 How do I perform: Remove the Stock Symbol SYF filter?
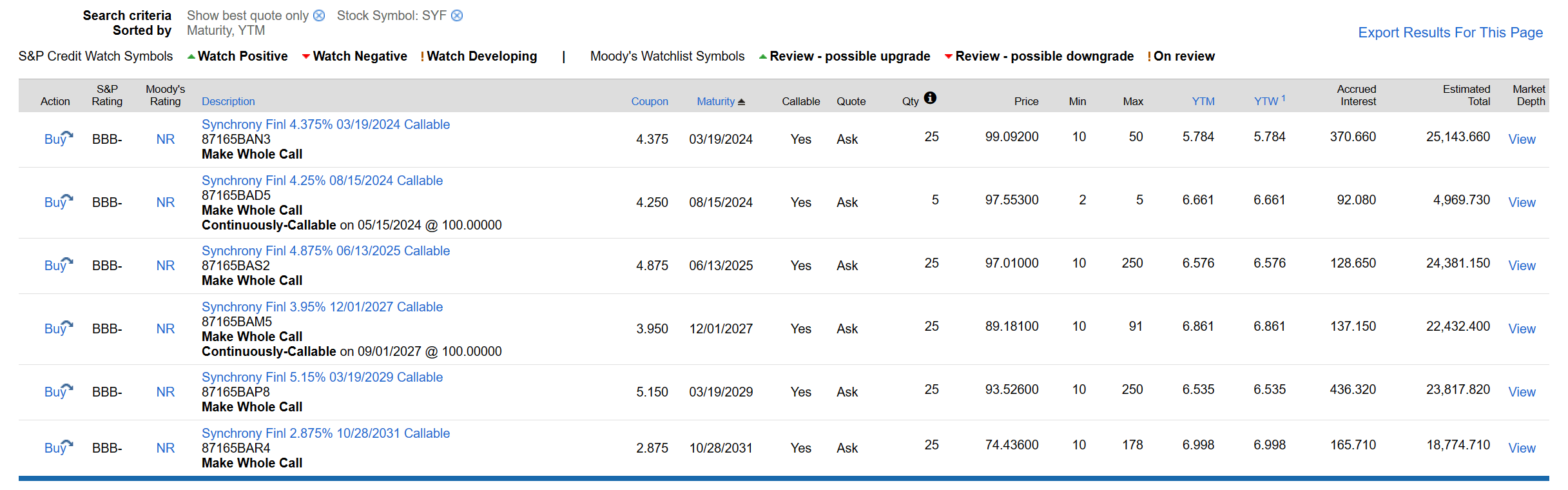tap(457, 15)
